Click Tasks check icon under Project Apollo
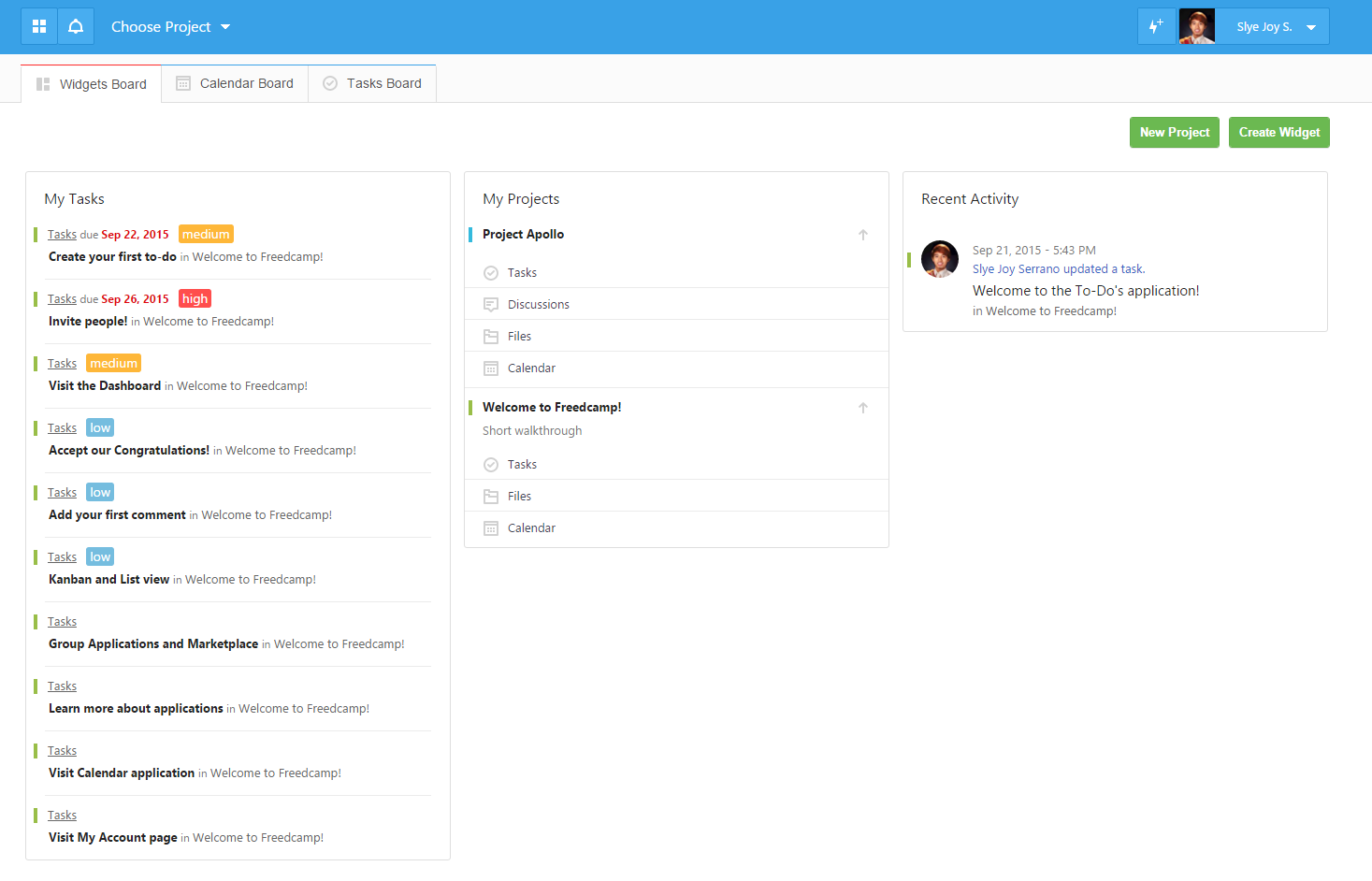Screen dimensions: 1372x881 pyautogui.click(x=491, y=273)
